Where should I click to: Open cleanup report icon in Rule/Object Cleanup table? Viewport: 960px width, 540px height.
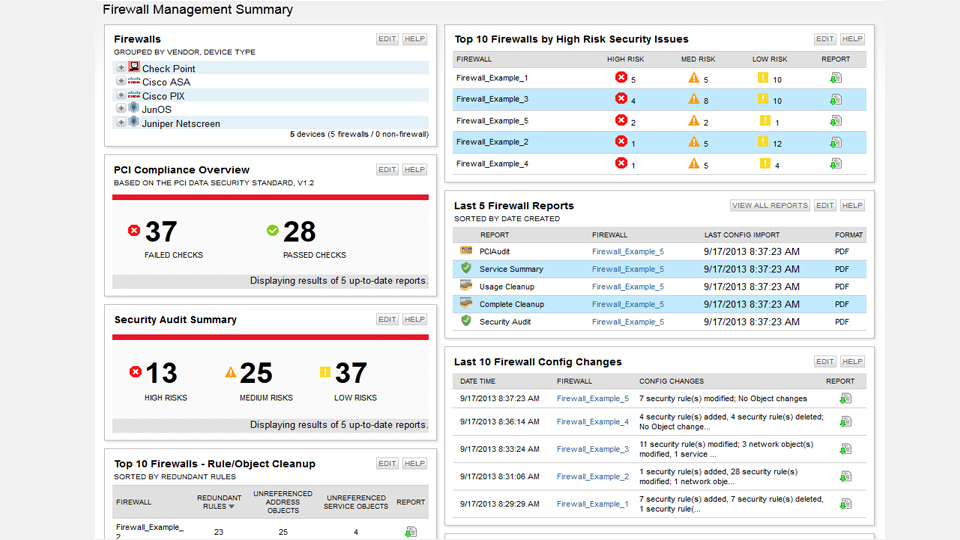click(x=410, y=532)
